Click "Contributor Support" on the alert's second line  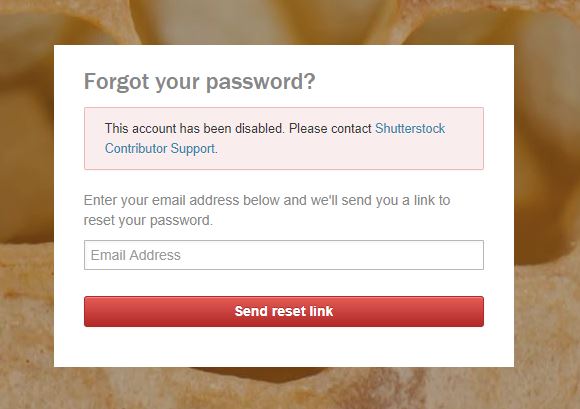pyautogui.click(x=160, y=149)
